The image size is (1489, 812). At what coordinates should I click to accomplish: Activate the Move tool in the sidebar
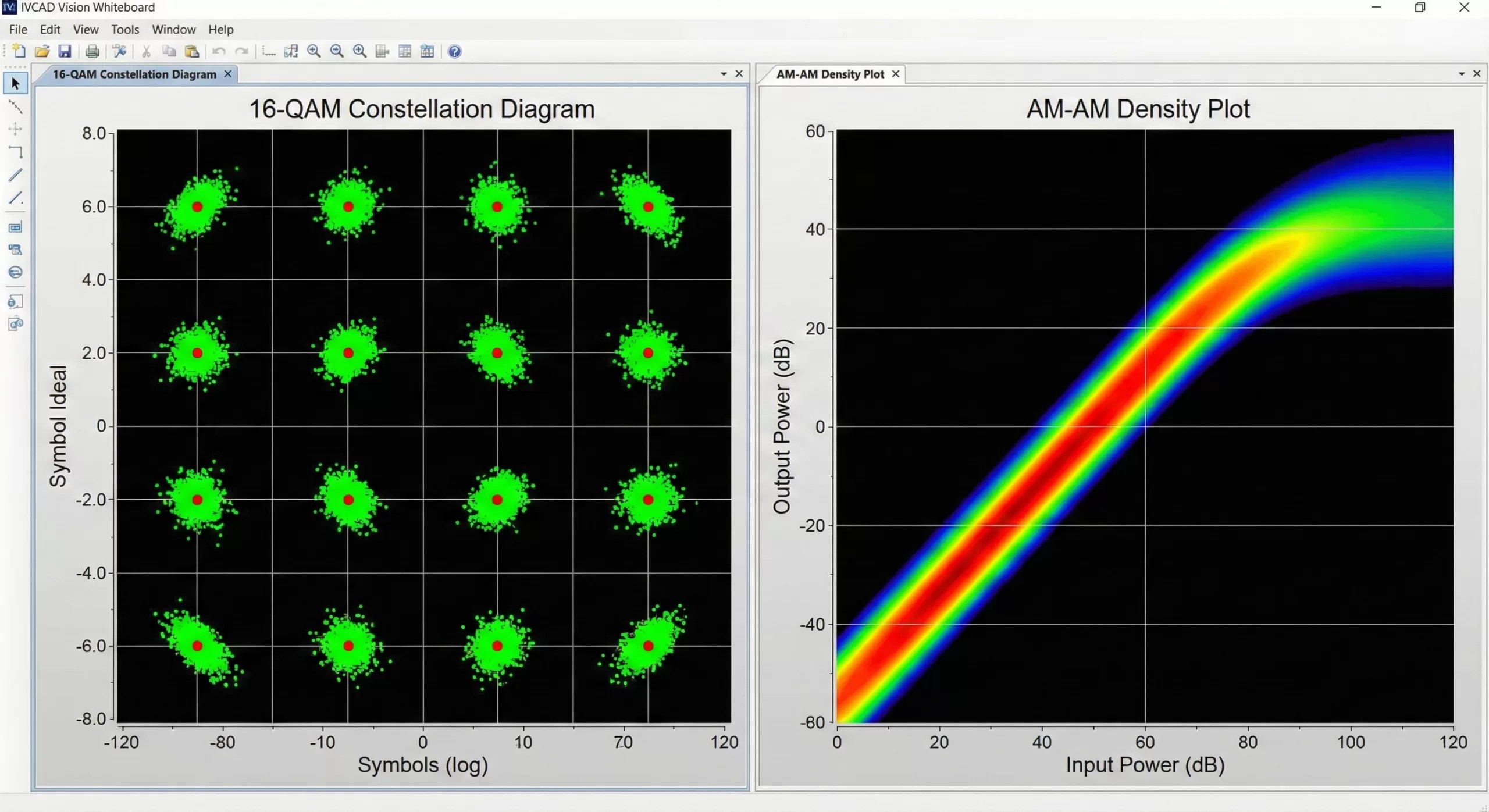pos(16,129)
